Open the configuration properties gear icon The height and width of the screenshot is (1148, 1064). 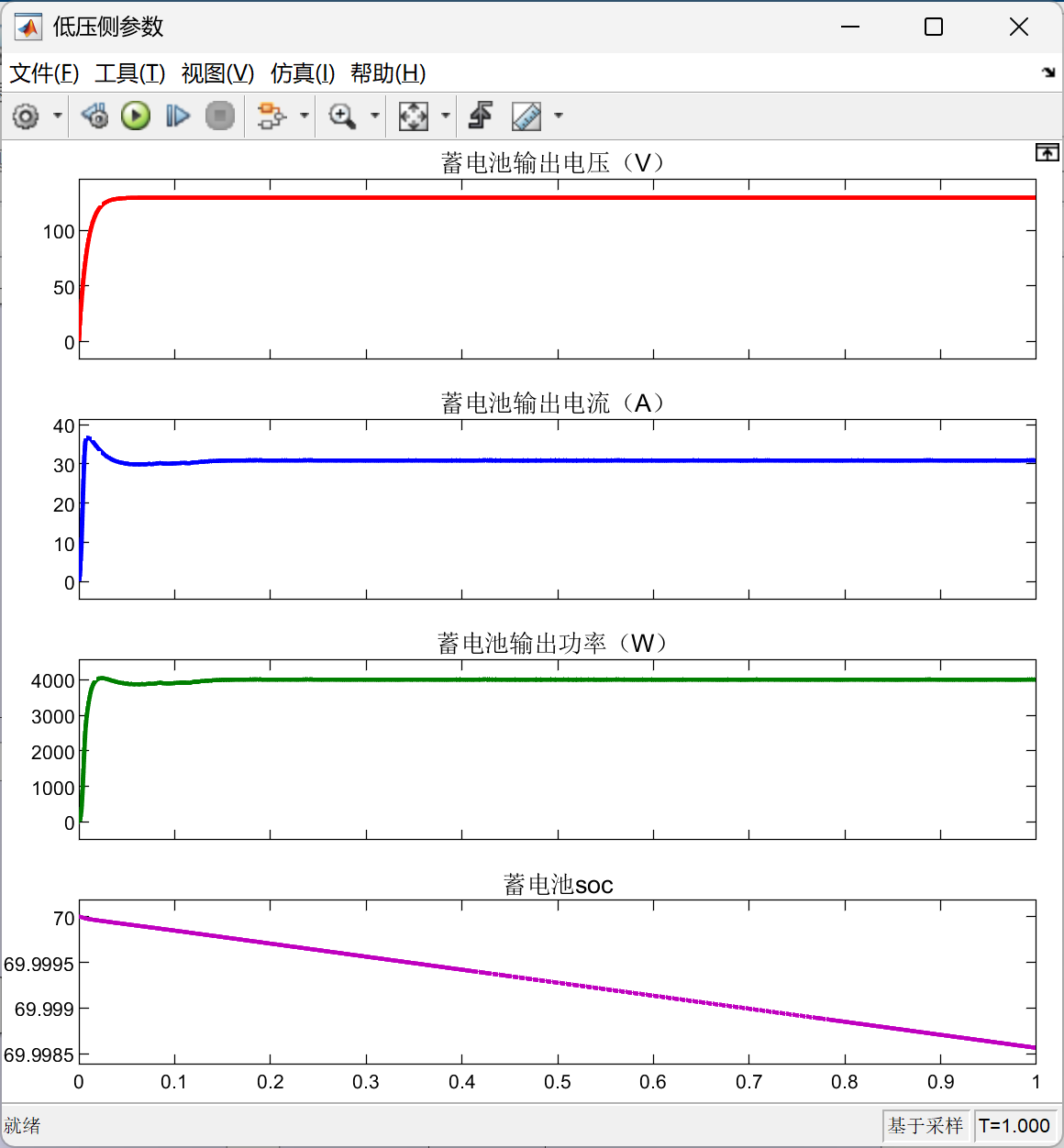click(x=26, y=116)
